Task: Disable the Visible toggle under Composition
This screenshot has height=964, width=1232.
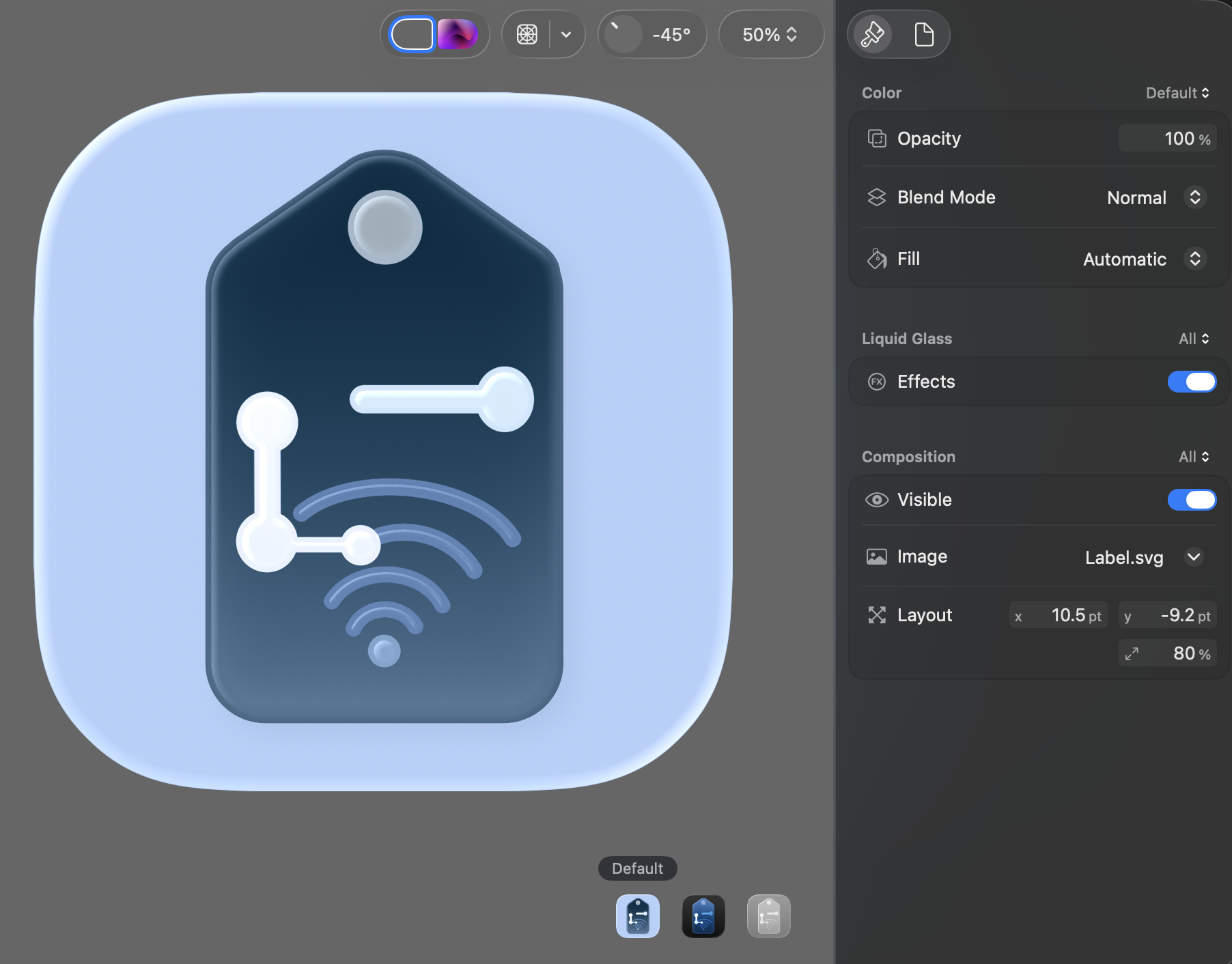Action: coord(1191,500)
